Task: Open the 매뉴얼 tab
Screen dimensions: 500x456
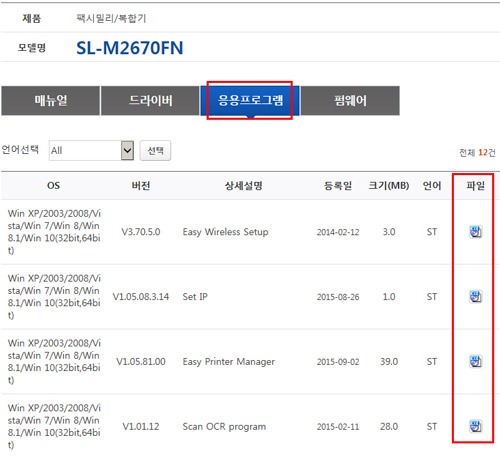Action: (51, 100)
